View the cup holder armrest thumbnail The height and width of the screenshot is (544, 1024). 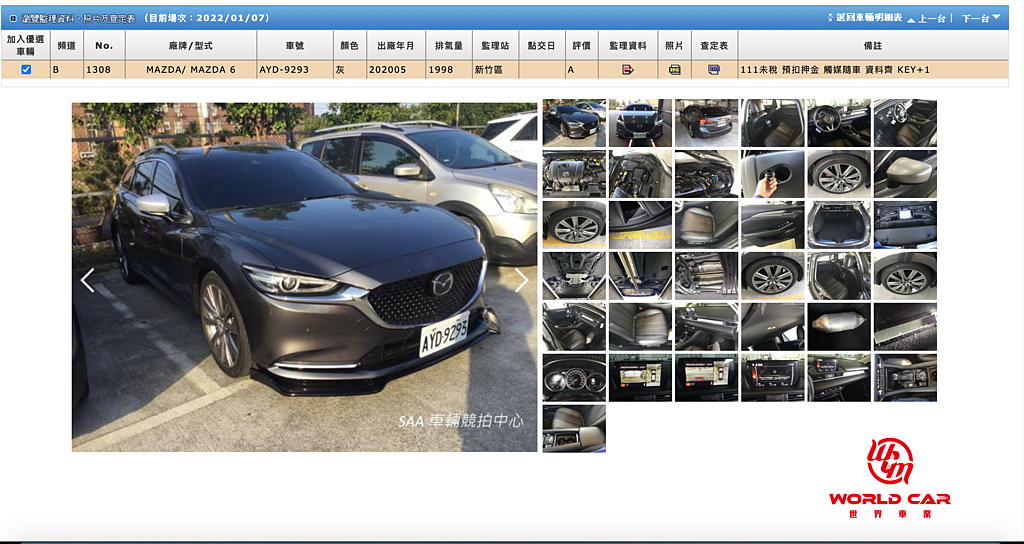[x=574, y=428]
